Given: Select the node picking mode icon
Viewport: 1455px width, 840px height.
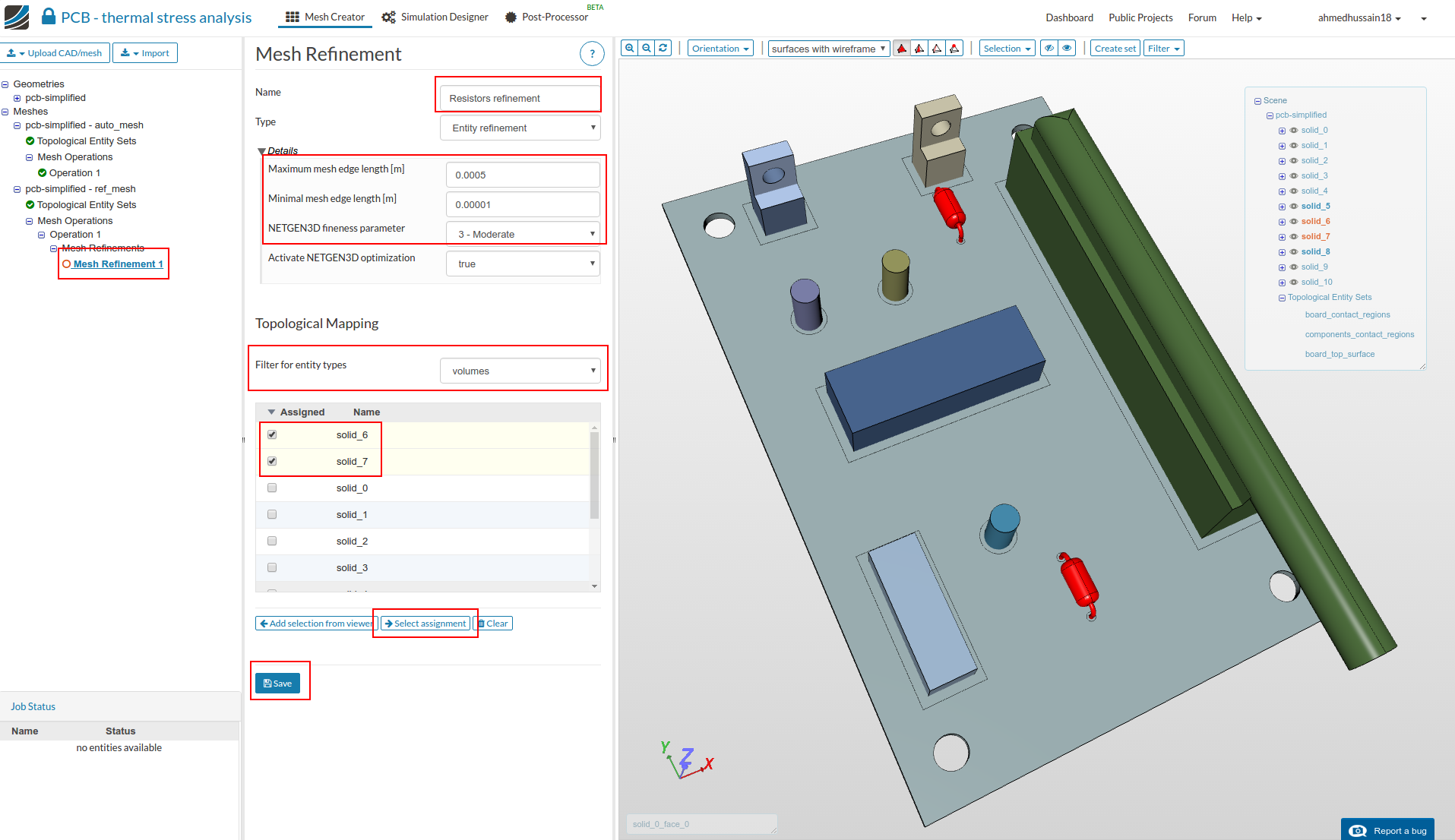Looking at the screenshot, I should click(x=955, y=49).
